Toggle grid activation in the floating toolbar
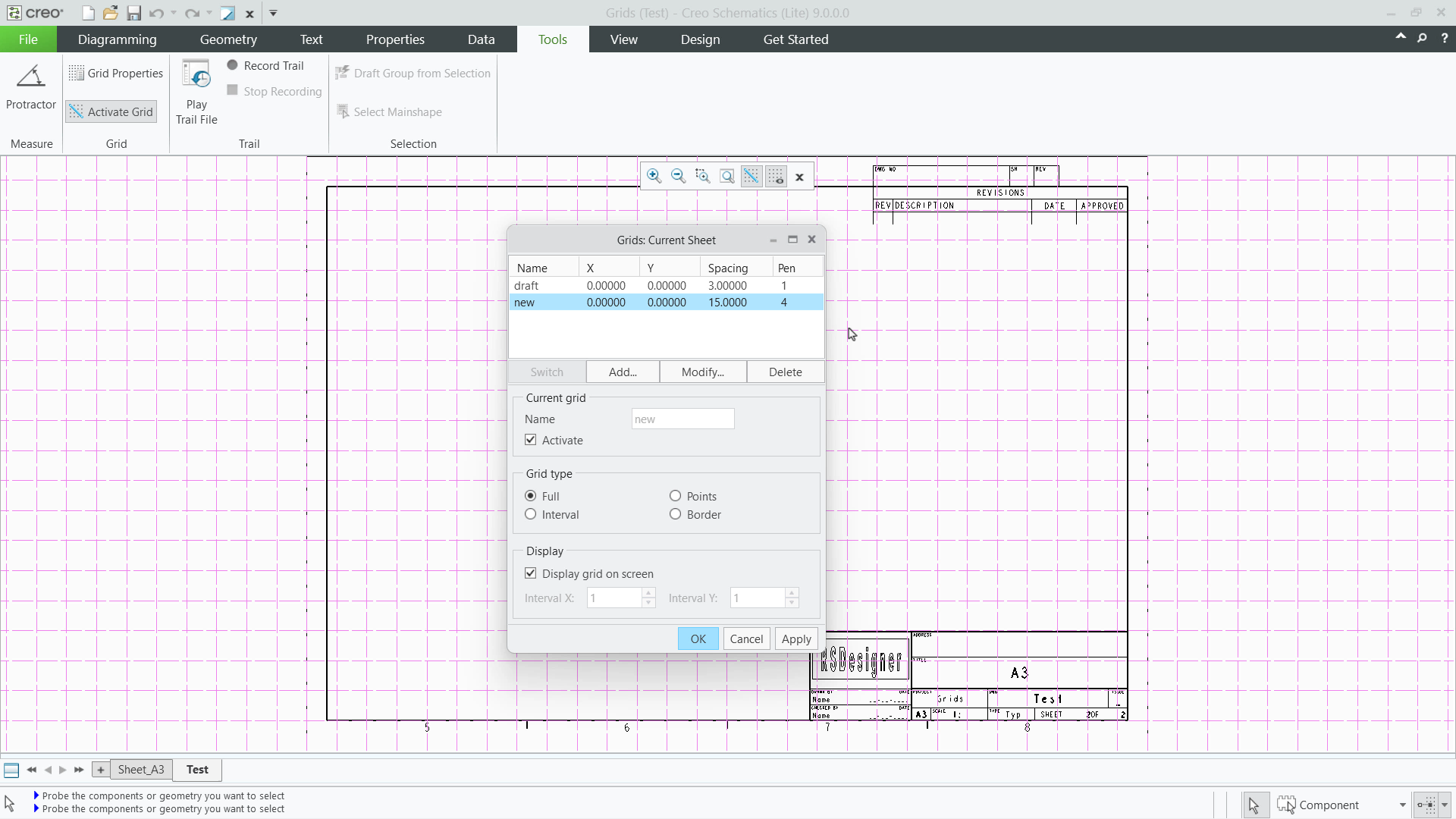Image resolution: width=1456 pixels, height=819 pixels. 751,177
